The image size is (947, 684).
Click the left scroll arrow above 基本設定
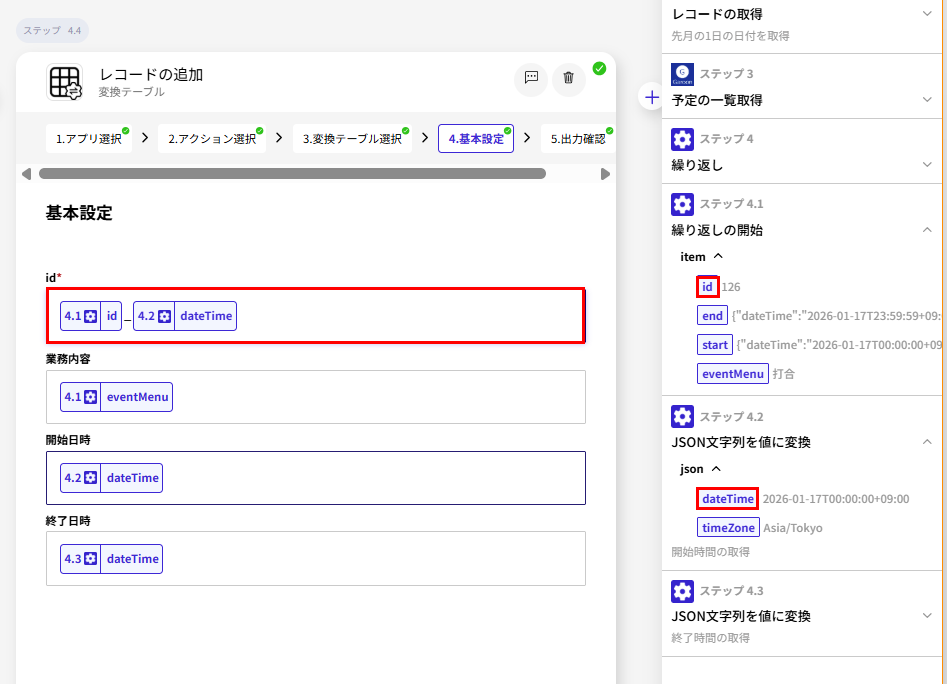click(25, 173)
